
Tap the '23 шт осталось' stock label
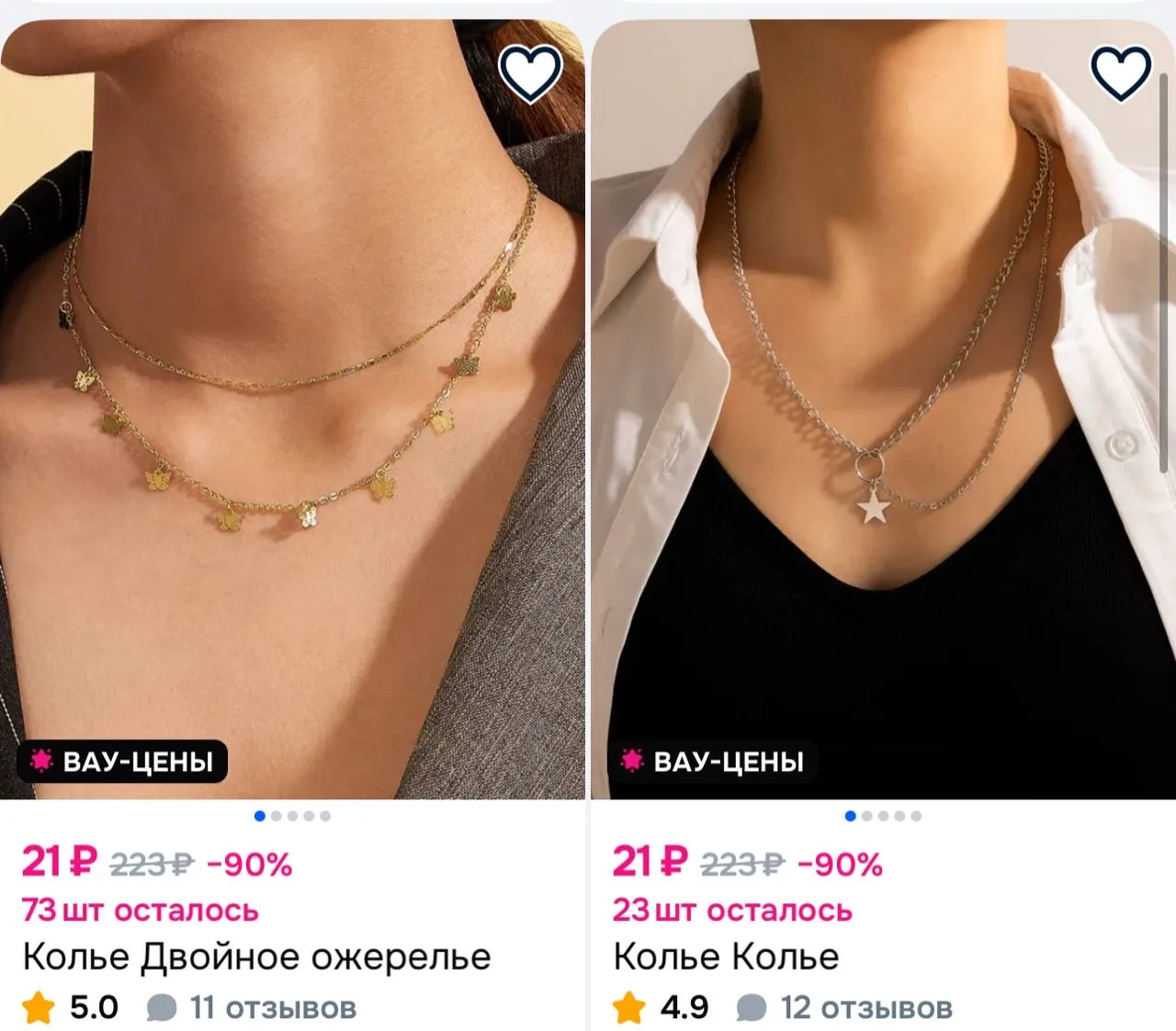pos(732,911)
